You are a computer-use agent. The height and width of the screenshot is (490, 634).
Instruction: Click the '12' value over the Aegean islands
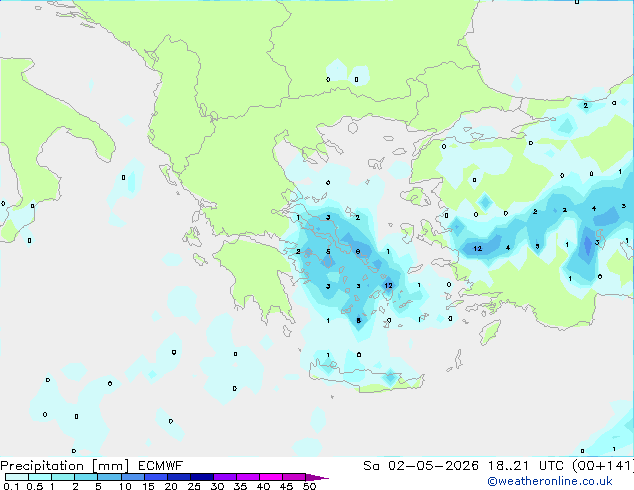click(389, 285)
